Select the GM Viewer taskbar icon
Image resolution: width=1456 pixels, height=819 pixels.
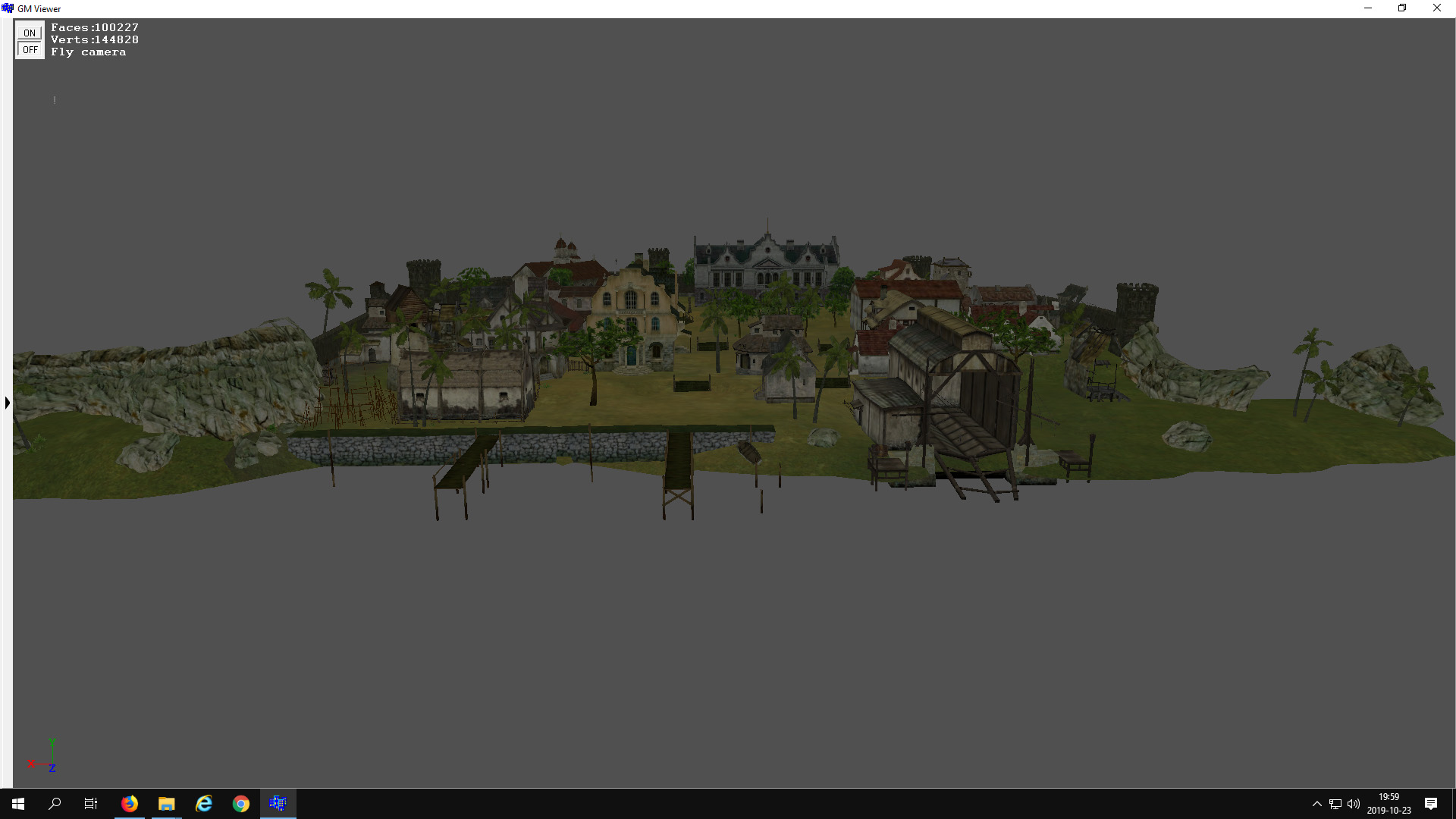click(x=278, y=804)
